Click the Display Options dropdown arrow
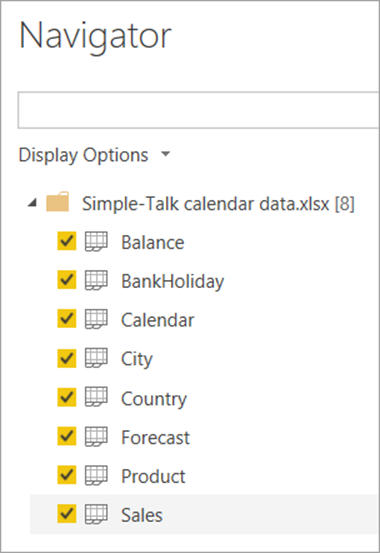 165,154
